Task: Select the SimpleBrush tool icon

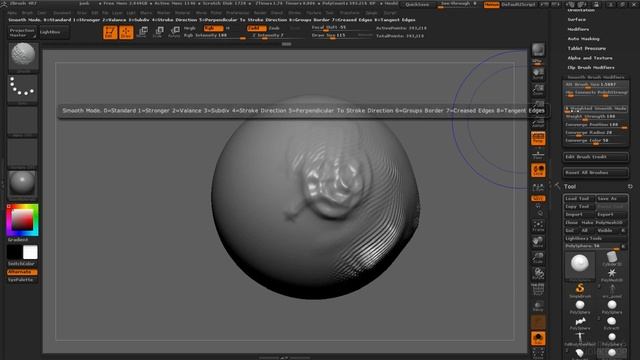Action: tap(580, 291)
